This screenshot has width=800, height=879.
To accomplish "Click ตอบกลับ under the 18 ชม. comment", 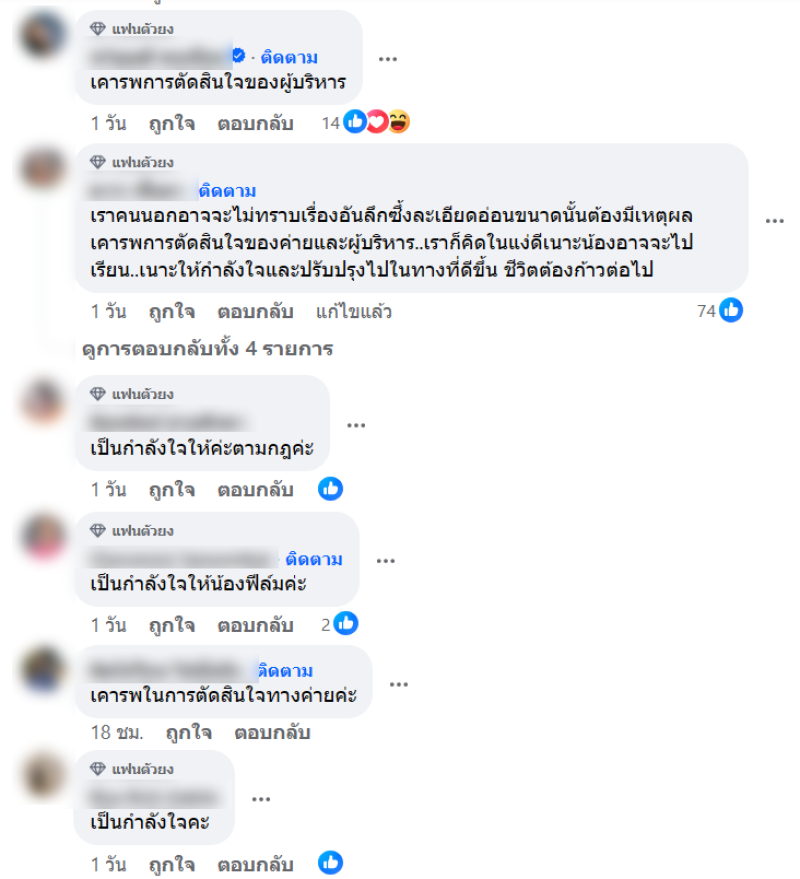I will click(272, 733).
